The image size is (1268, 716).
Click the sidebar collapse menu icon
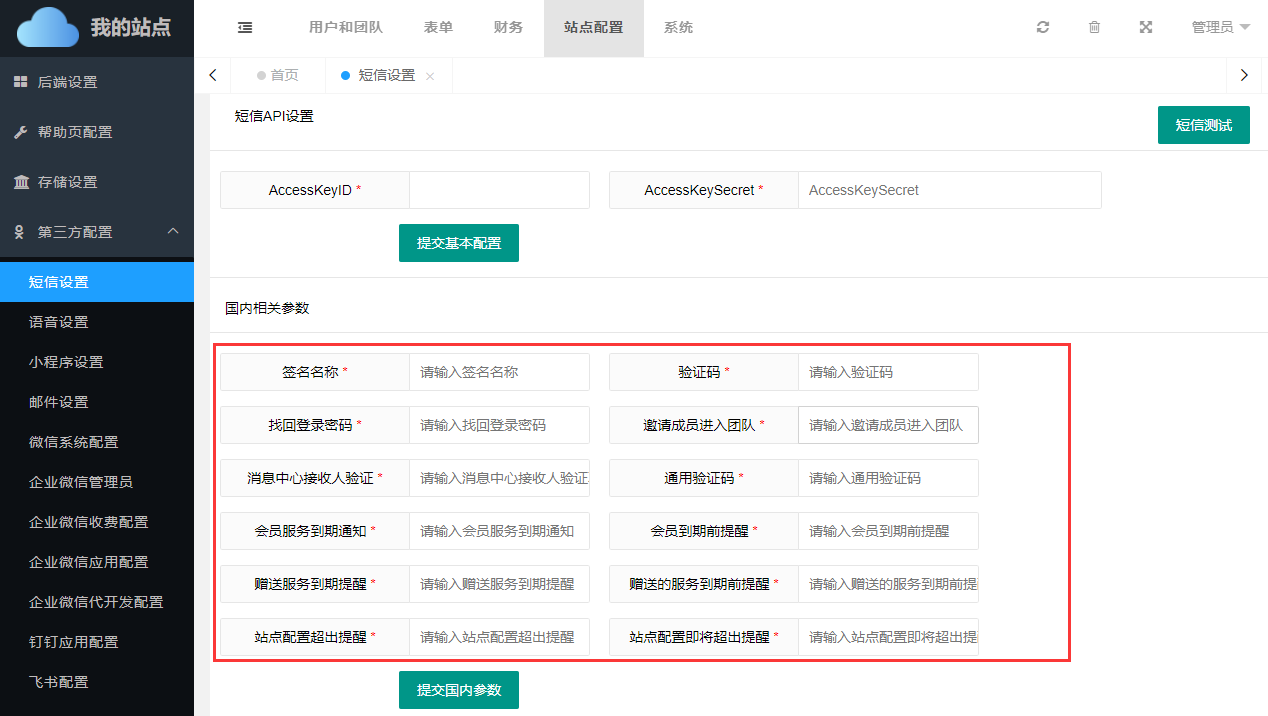245,28
